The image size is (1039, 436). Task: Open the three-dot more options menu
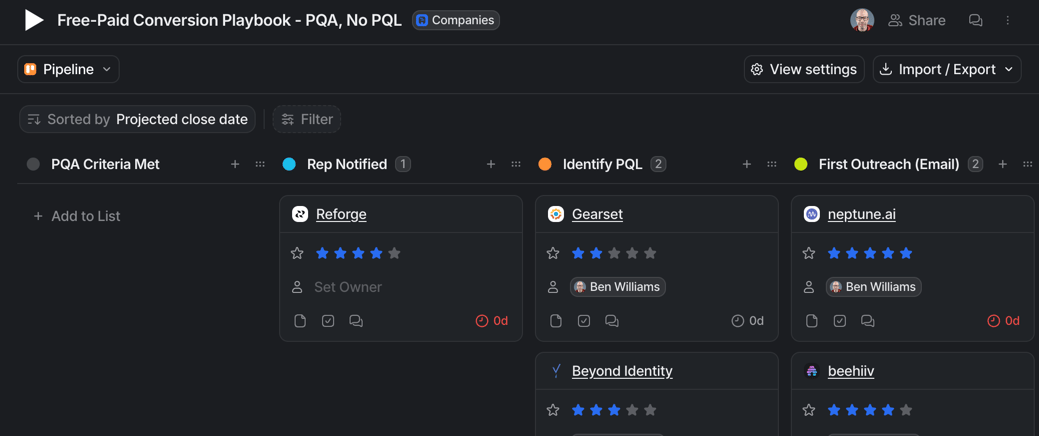1008,21
